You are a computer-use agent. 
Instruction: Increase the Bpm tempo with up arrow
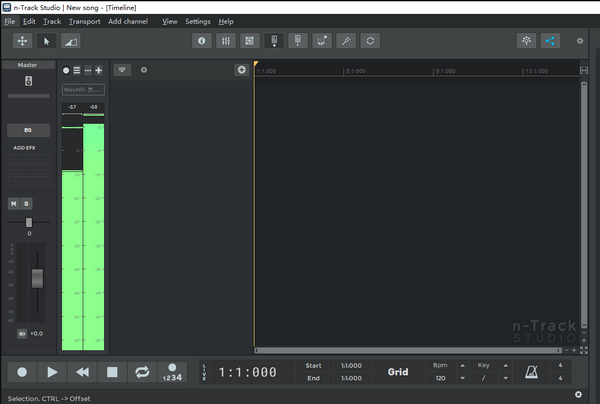pyautogui.click(x=461, y=365)
